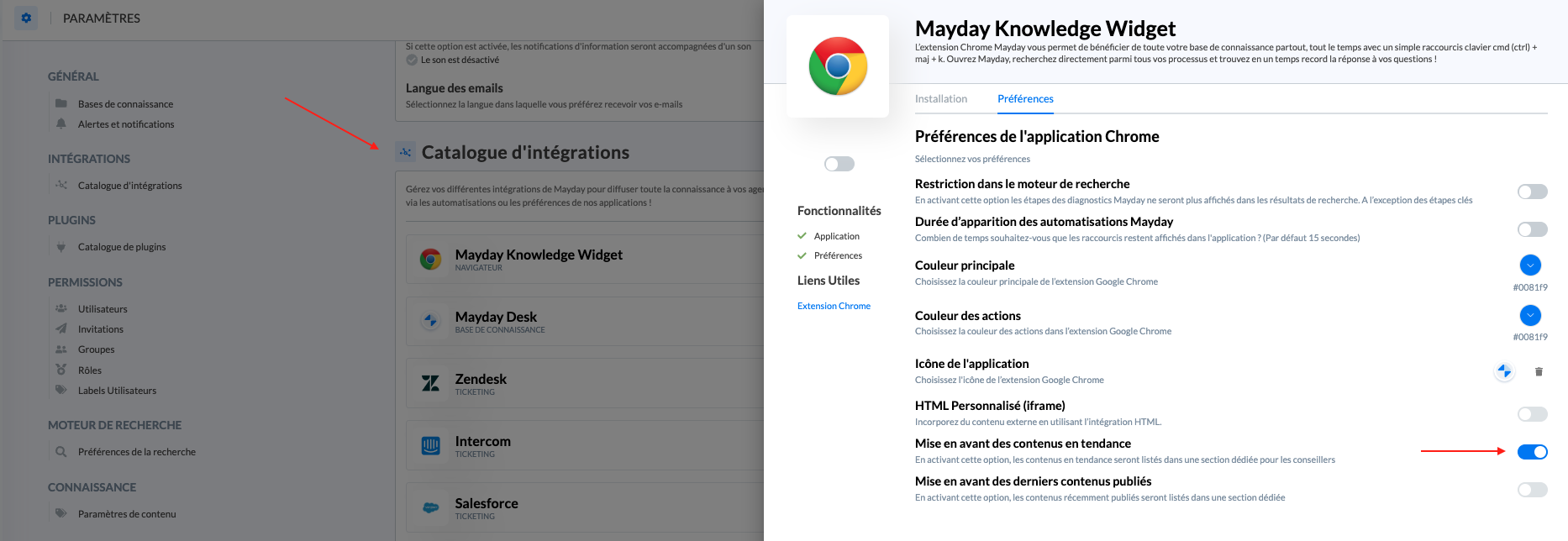This screenshot has height=541, width=1568.
Task: Click the Salesforce cloud logo icon
Action: [x=430, y=507]
